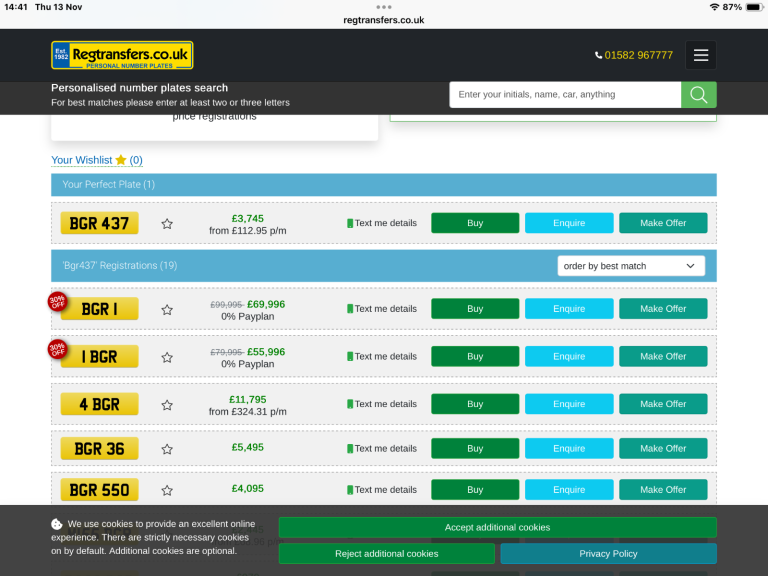The height and width of the screenshot is (576, 768).
Task: Open Your Wishlist link
Action: 96,160
